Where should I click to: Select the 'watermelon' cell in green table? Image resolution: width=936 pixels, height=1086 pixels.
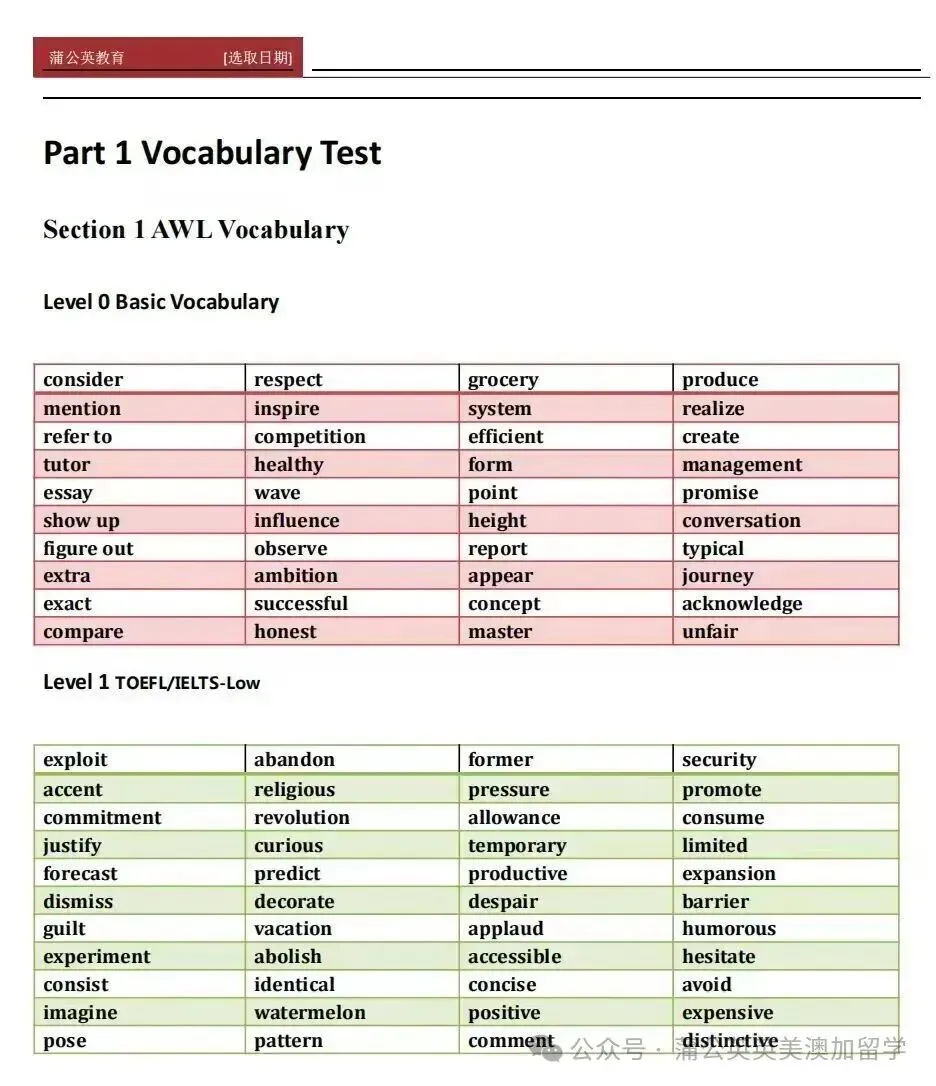352,1012
